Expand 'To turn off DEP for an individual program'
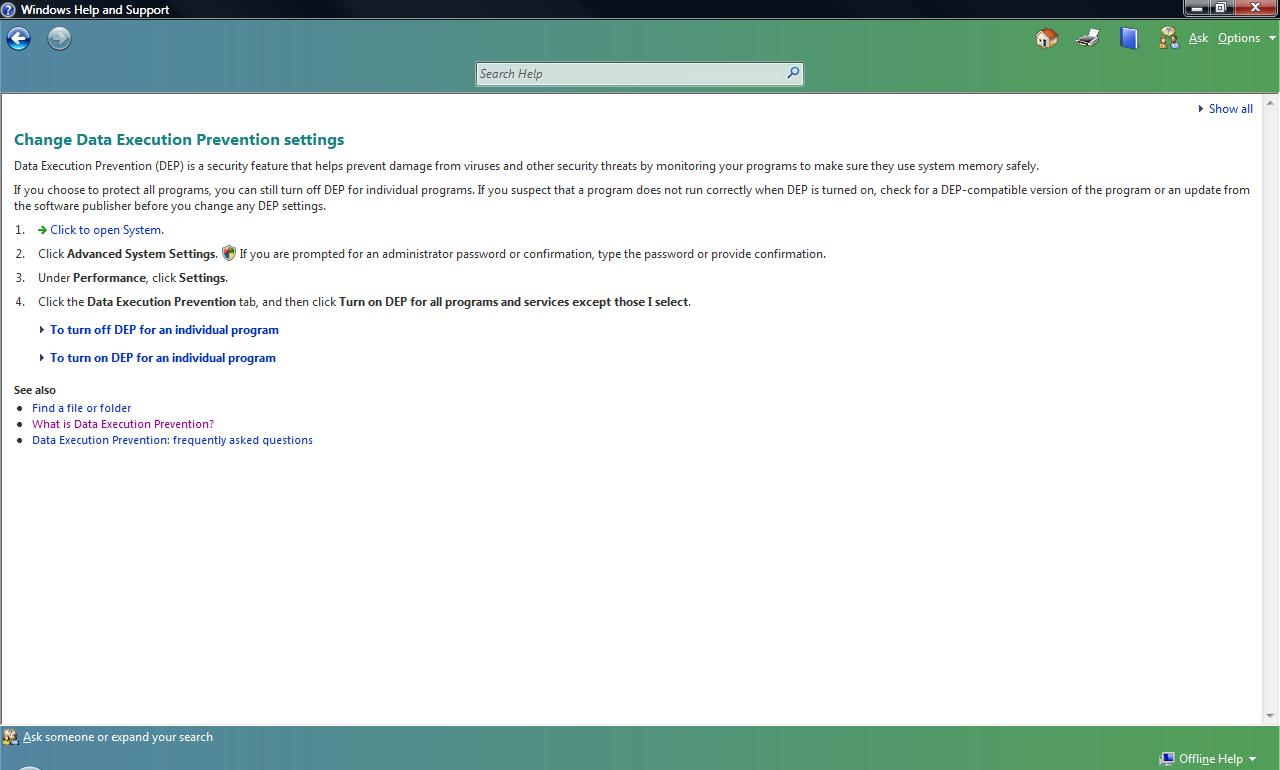Viewport: 1280px width, 770px height. click(164, 330)
